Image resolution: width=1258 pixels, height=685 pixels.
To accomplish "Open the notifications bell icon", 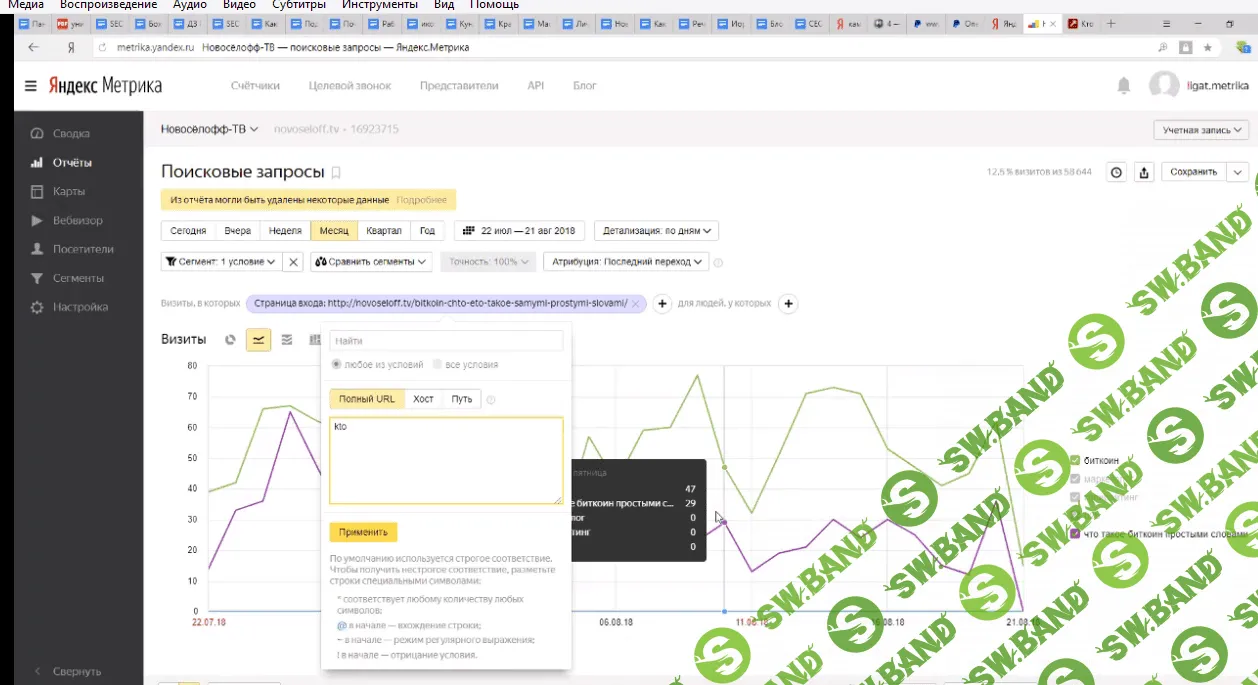I will (x=1124, y=86).
